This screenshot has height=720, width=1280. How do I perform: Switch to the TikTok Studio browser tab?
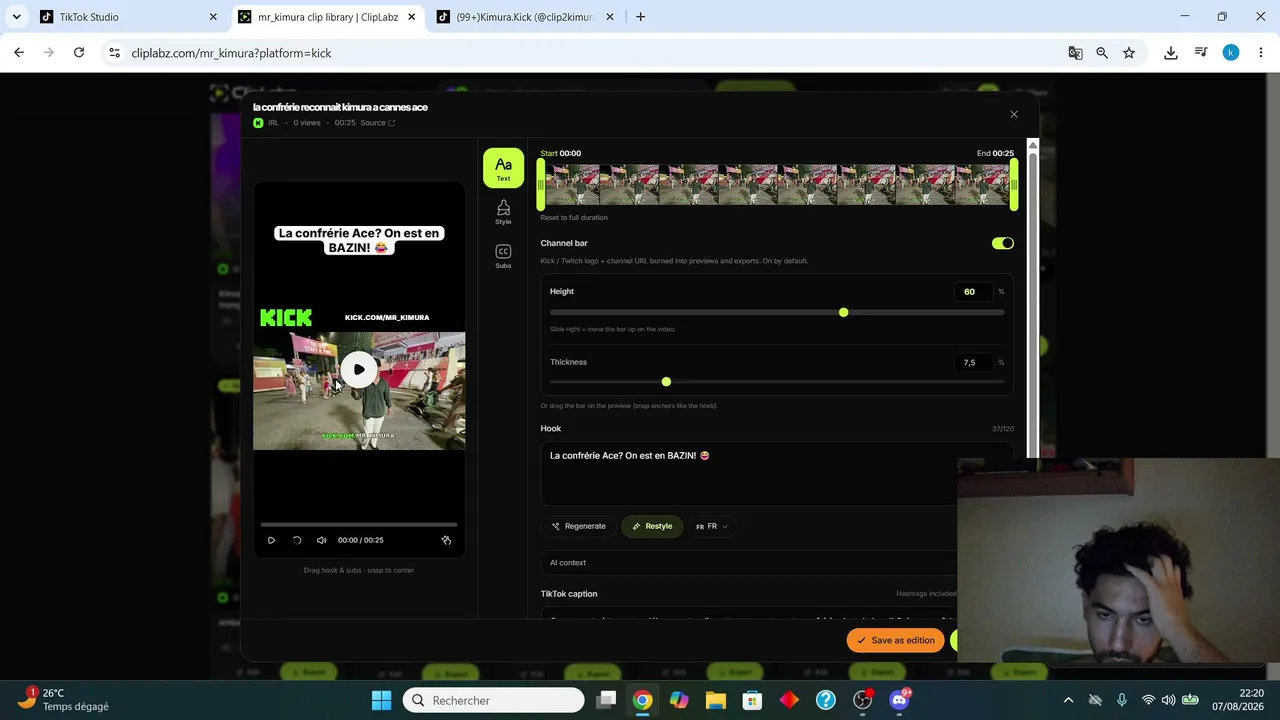126,17
